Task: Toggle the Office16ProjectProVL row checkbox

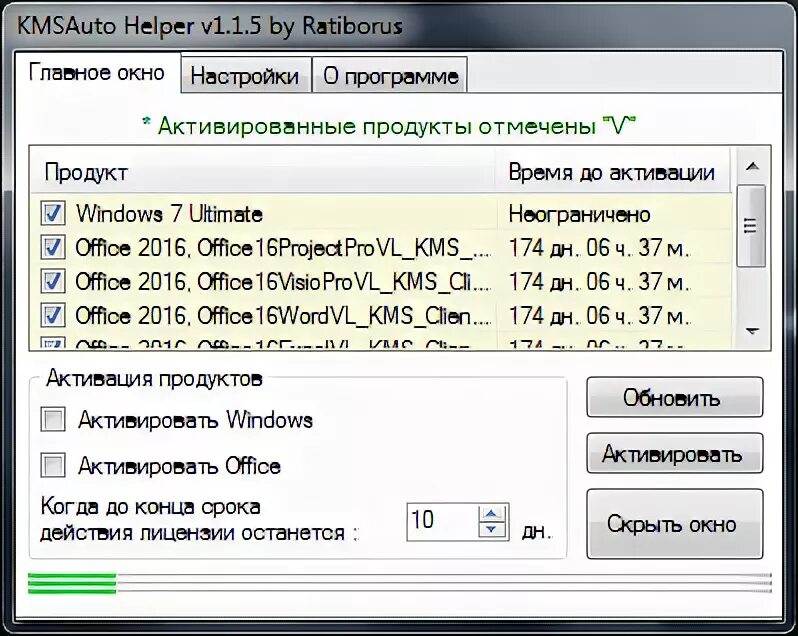Action: pyautogui.click(x=53, y=248)
